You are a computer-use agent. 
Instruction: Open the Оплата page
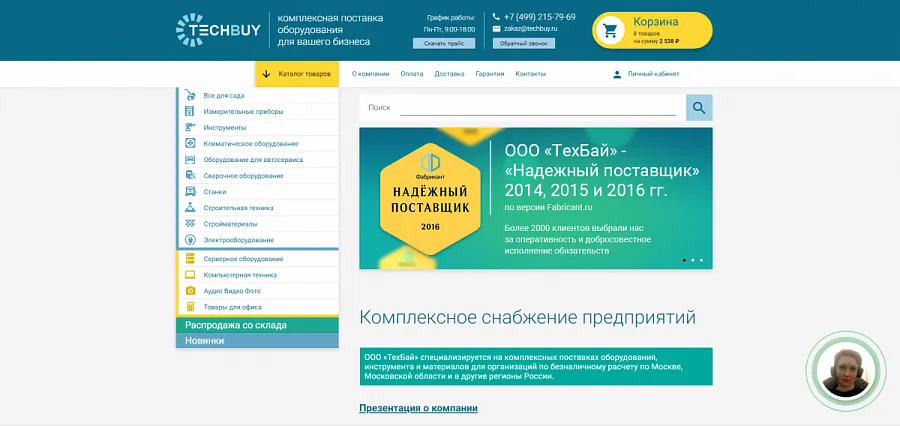point(412,74)
